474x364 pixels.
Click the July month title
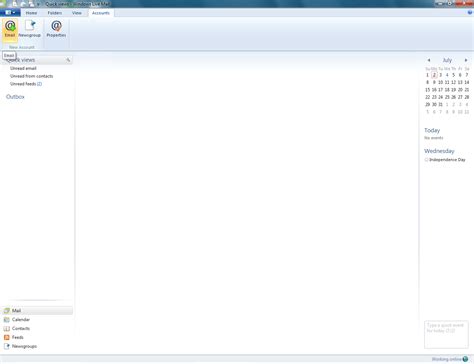pyautogui.click(x=447, y=60)
